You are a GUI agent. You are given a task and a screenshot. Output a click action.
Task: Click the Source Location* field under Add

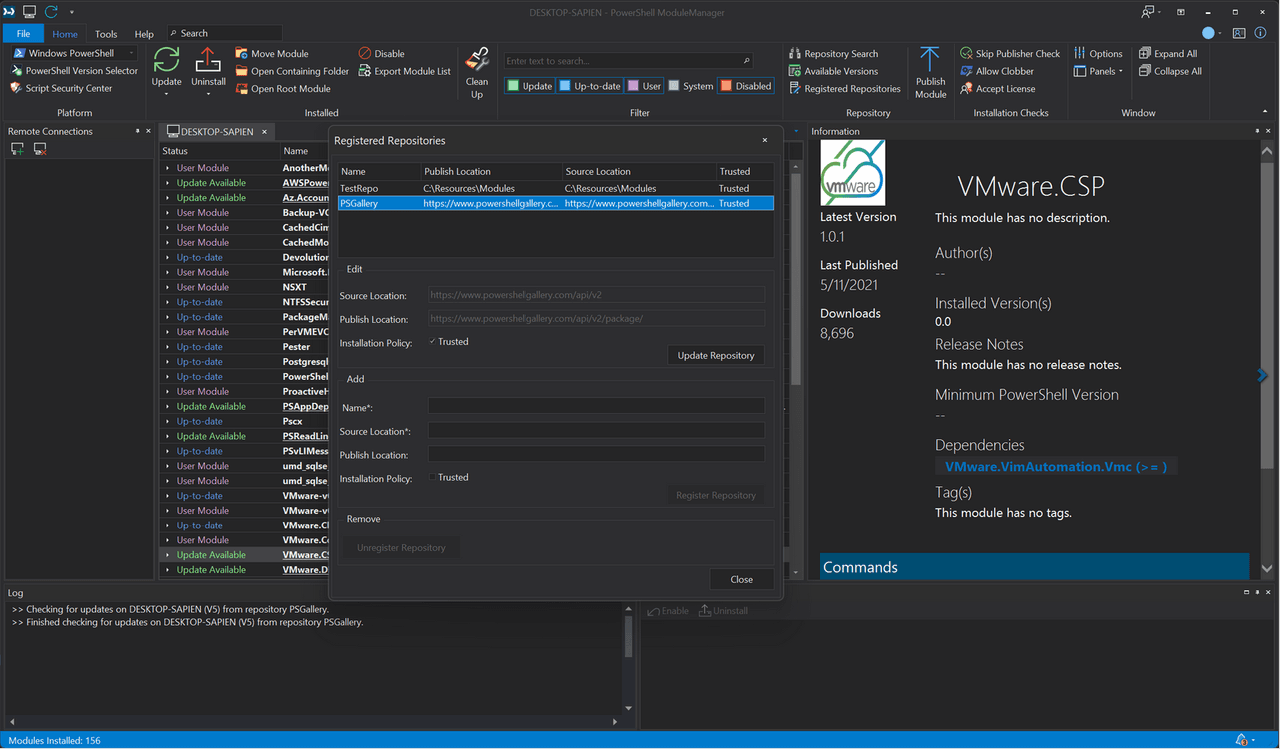click(x=596, y=430)
